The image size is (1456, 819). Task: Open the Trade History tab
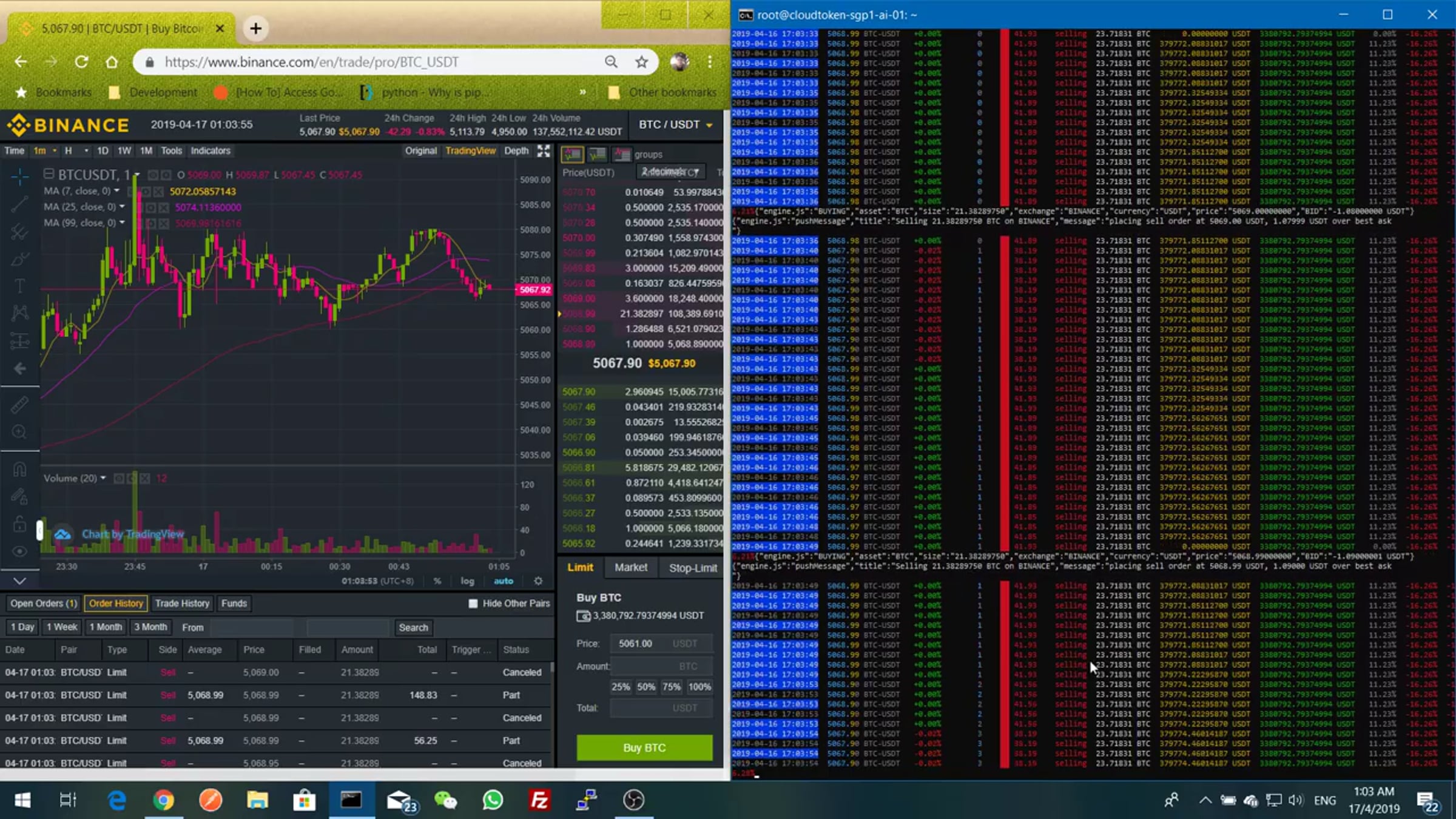(x=182, y=603)
